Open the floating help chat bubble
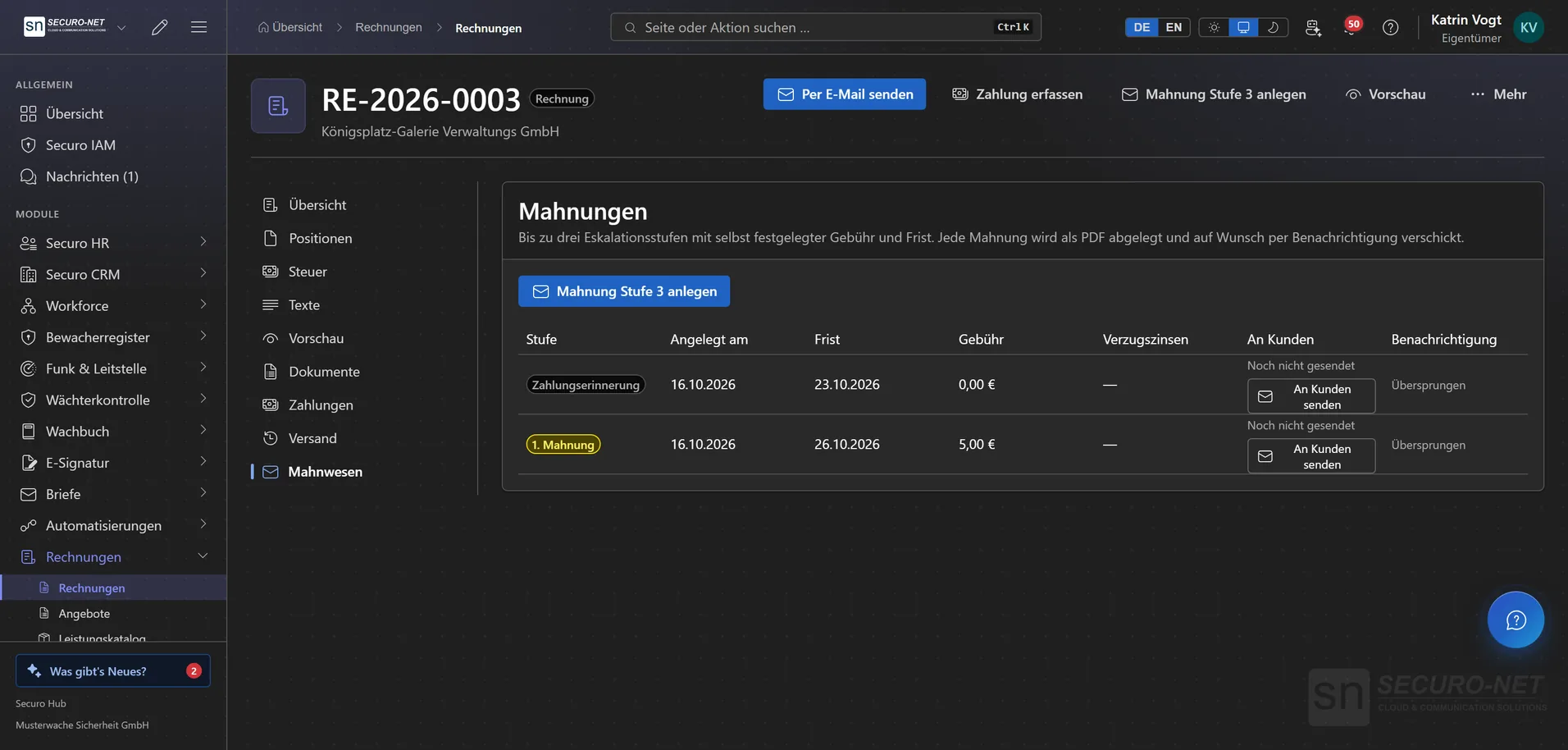 [x=1516, y=620]
